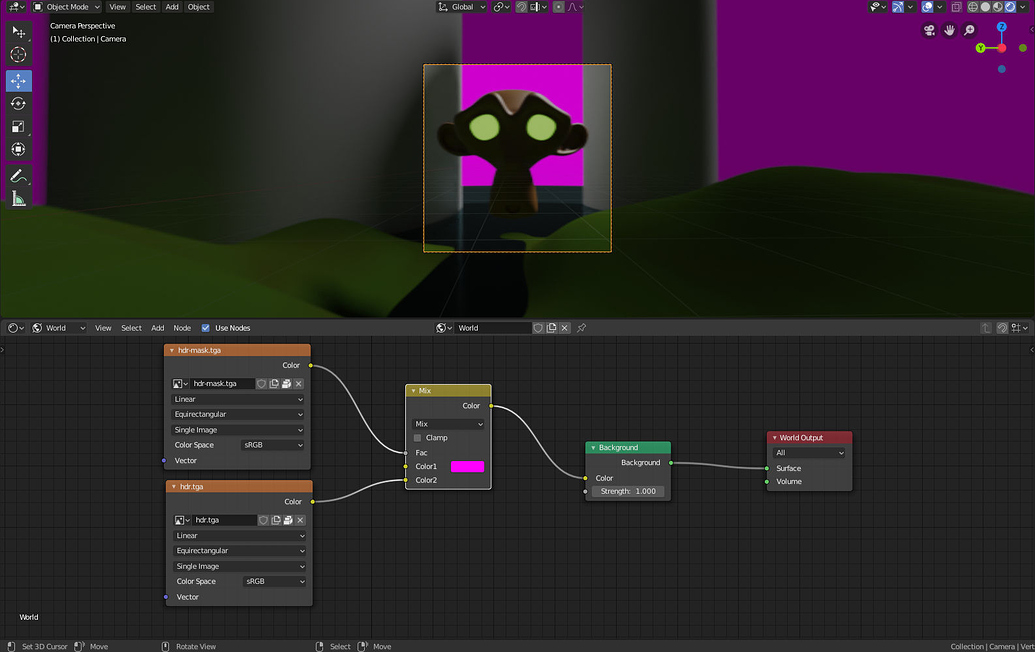
Task: Open the Object menu in the viewport header
Action: coord(198,6)
